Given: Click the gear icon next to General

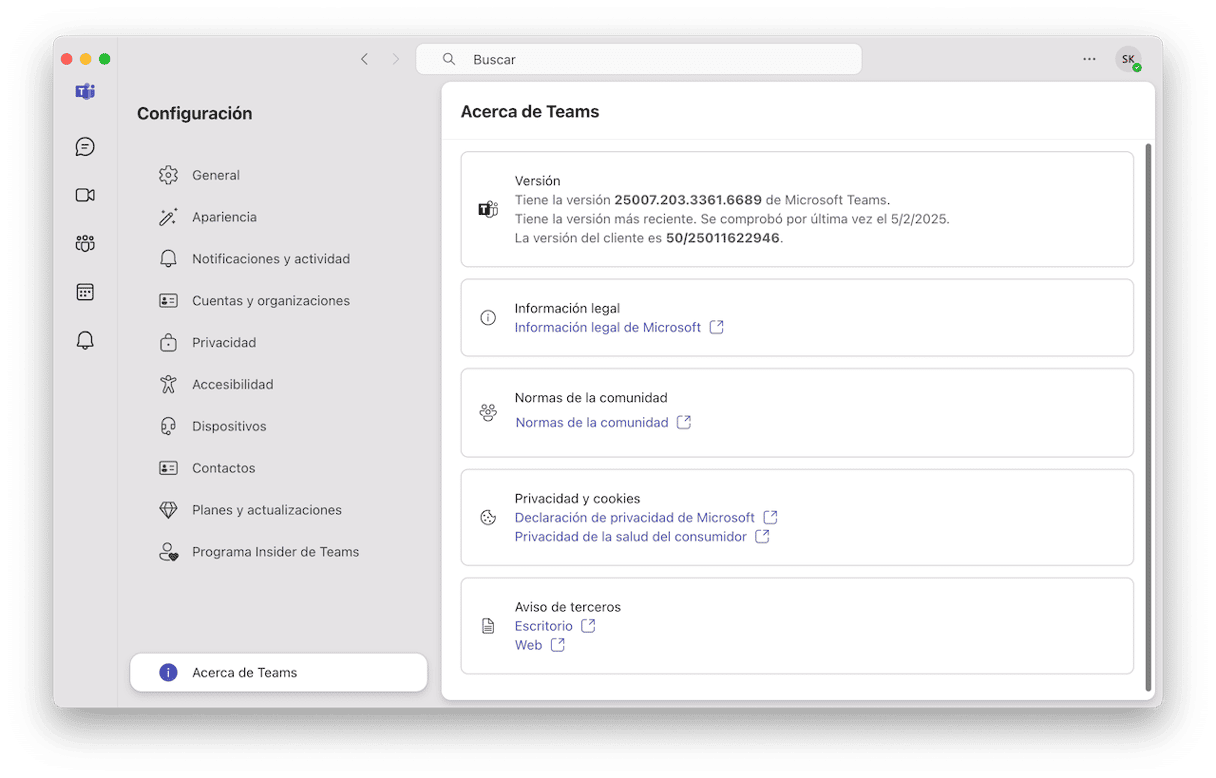Looking at the screenshot, I should click(x=168, y=175).
